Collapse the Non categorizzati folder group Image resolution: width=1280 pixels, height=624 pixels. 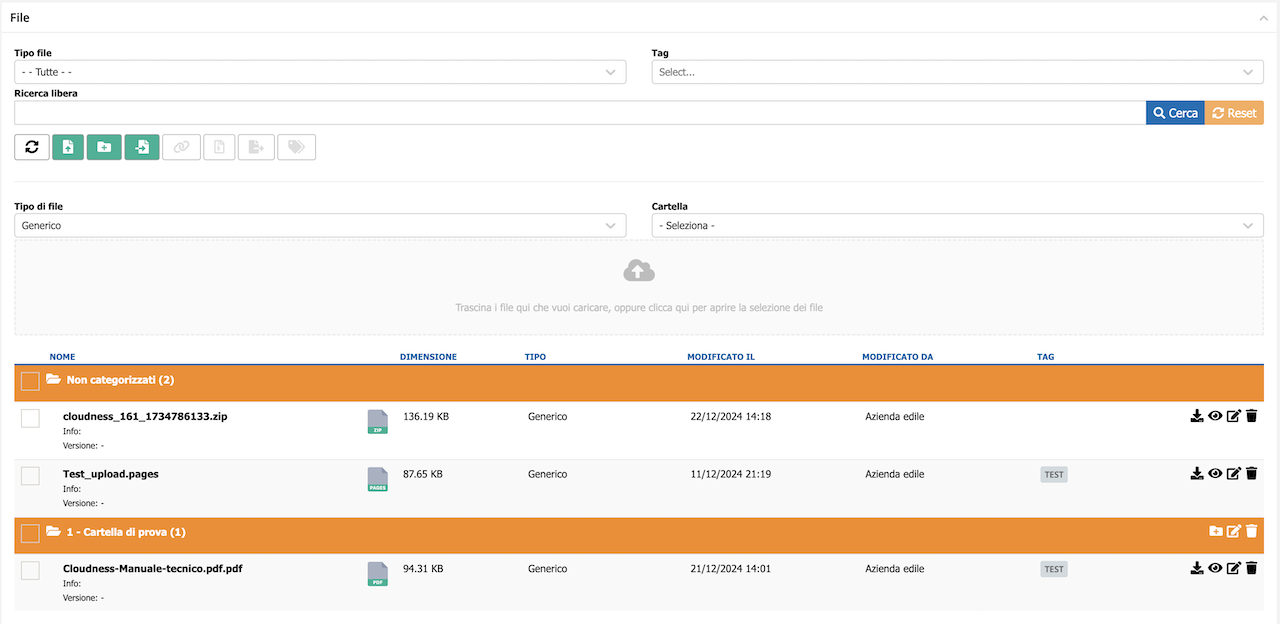tap(54, 380)
